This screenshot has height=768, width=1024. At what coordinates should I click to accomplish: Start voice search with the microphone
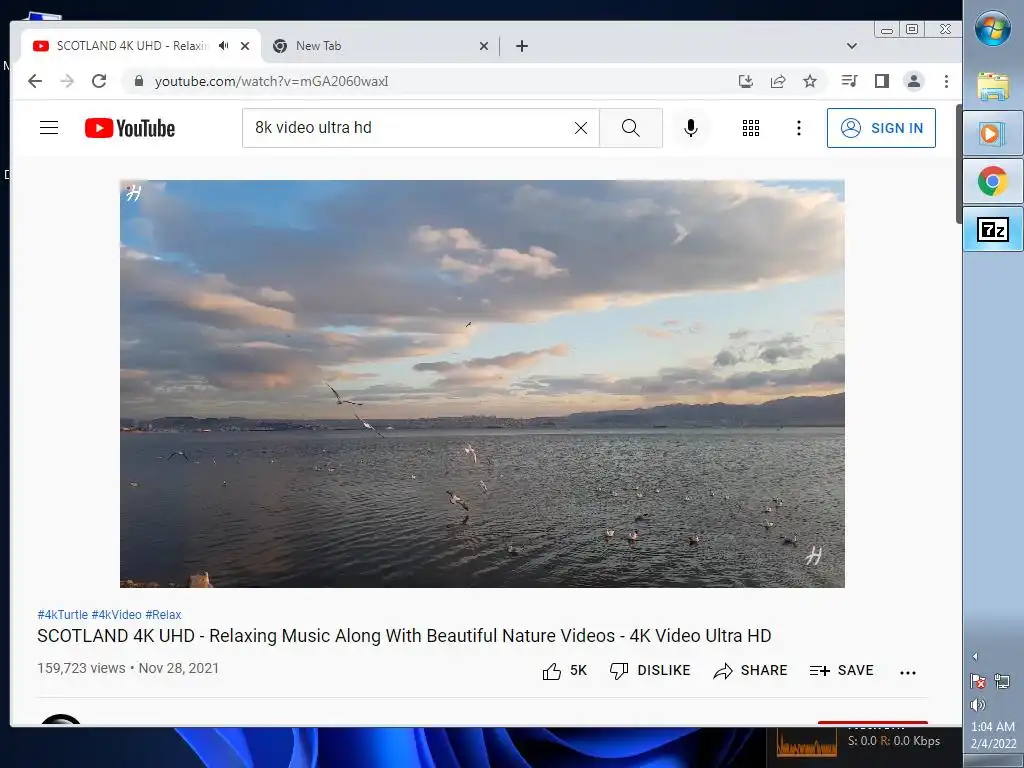click(691, 128)
